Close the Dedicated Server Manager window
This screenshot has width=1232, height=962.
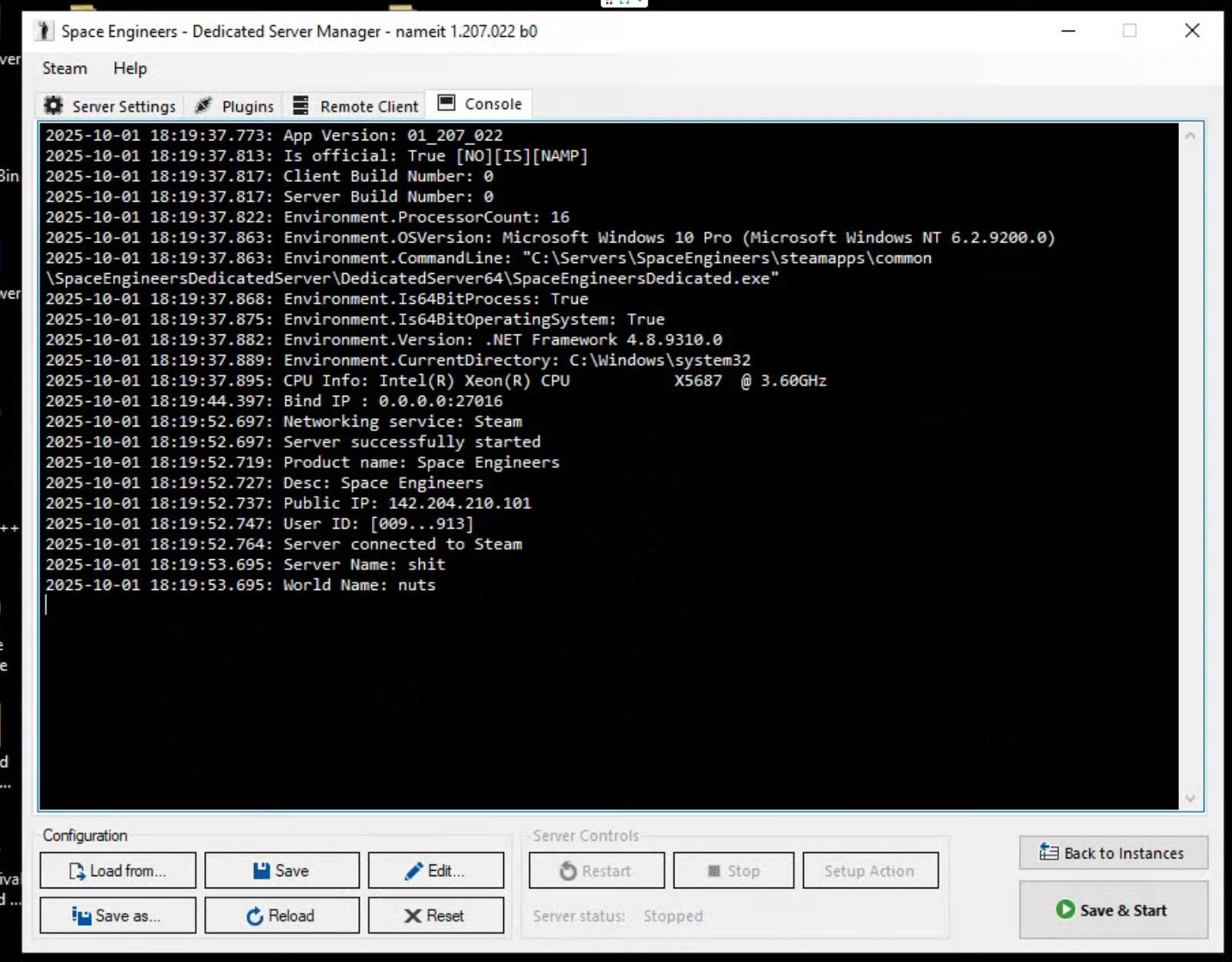(1191, 31)
